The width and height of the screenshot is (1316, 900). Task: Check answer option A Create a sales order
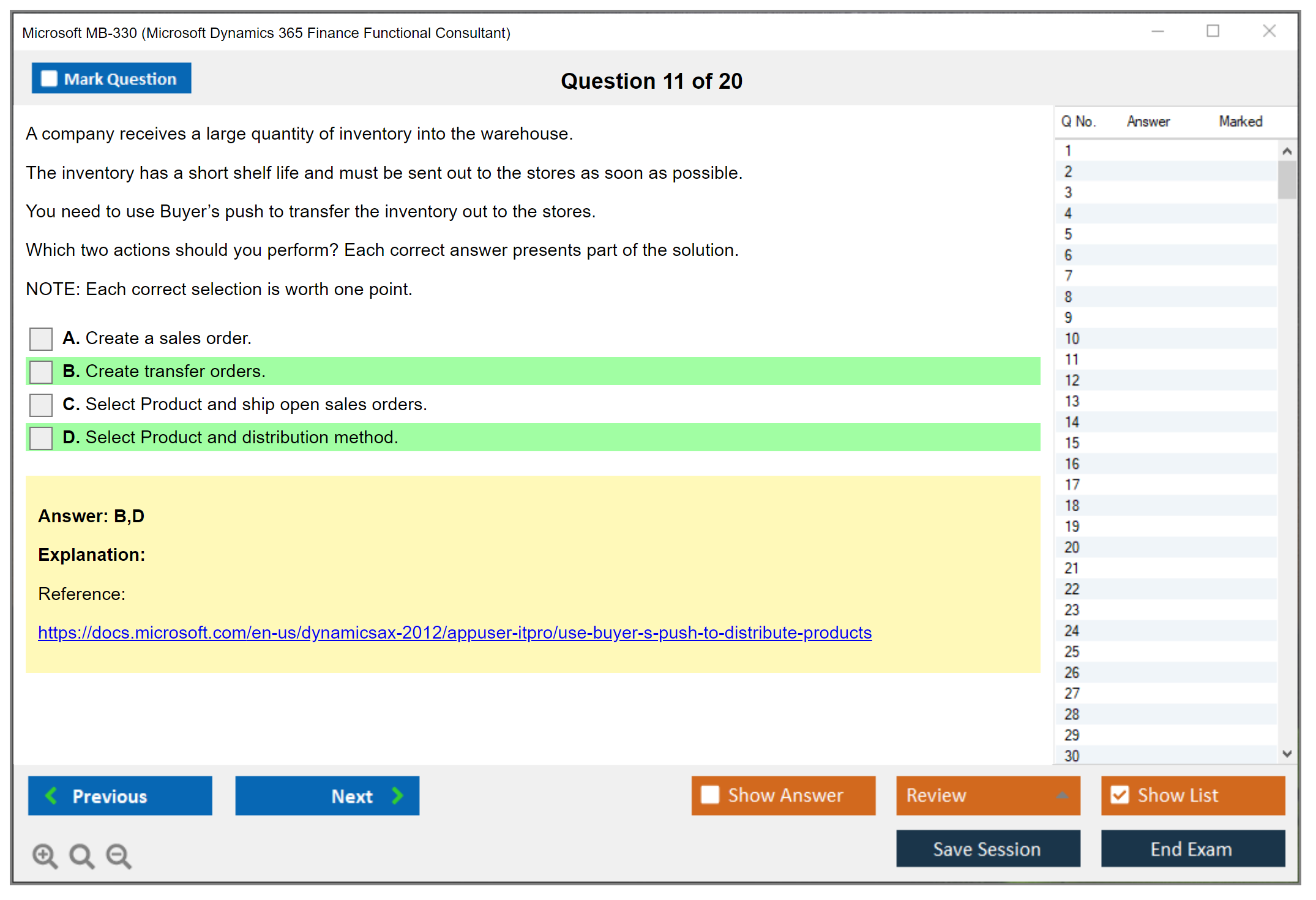[41, 339]
